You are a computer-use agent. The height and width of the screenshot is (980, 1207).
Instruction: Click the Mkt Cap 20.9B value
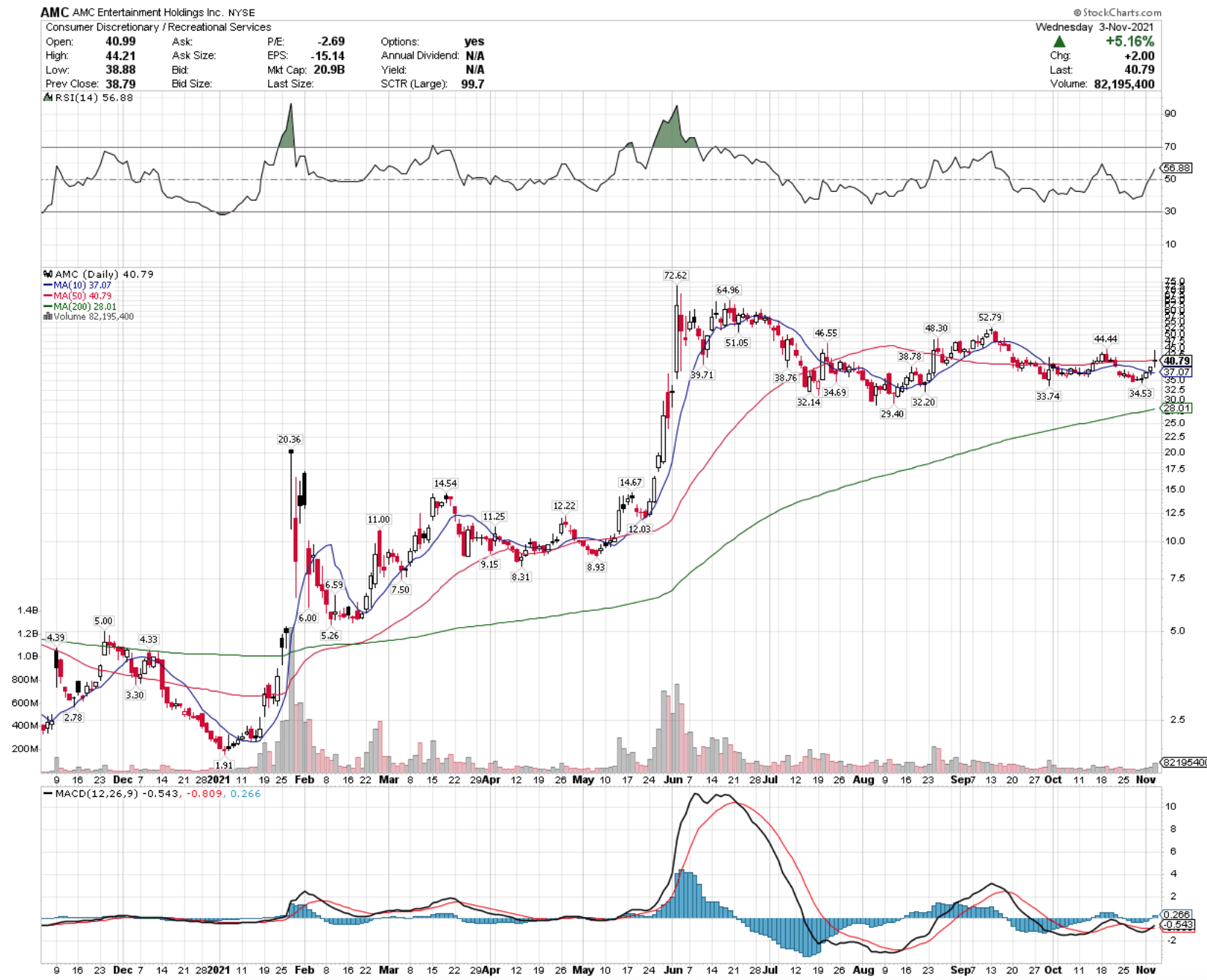(x=330, y=70)
